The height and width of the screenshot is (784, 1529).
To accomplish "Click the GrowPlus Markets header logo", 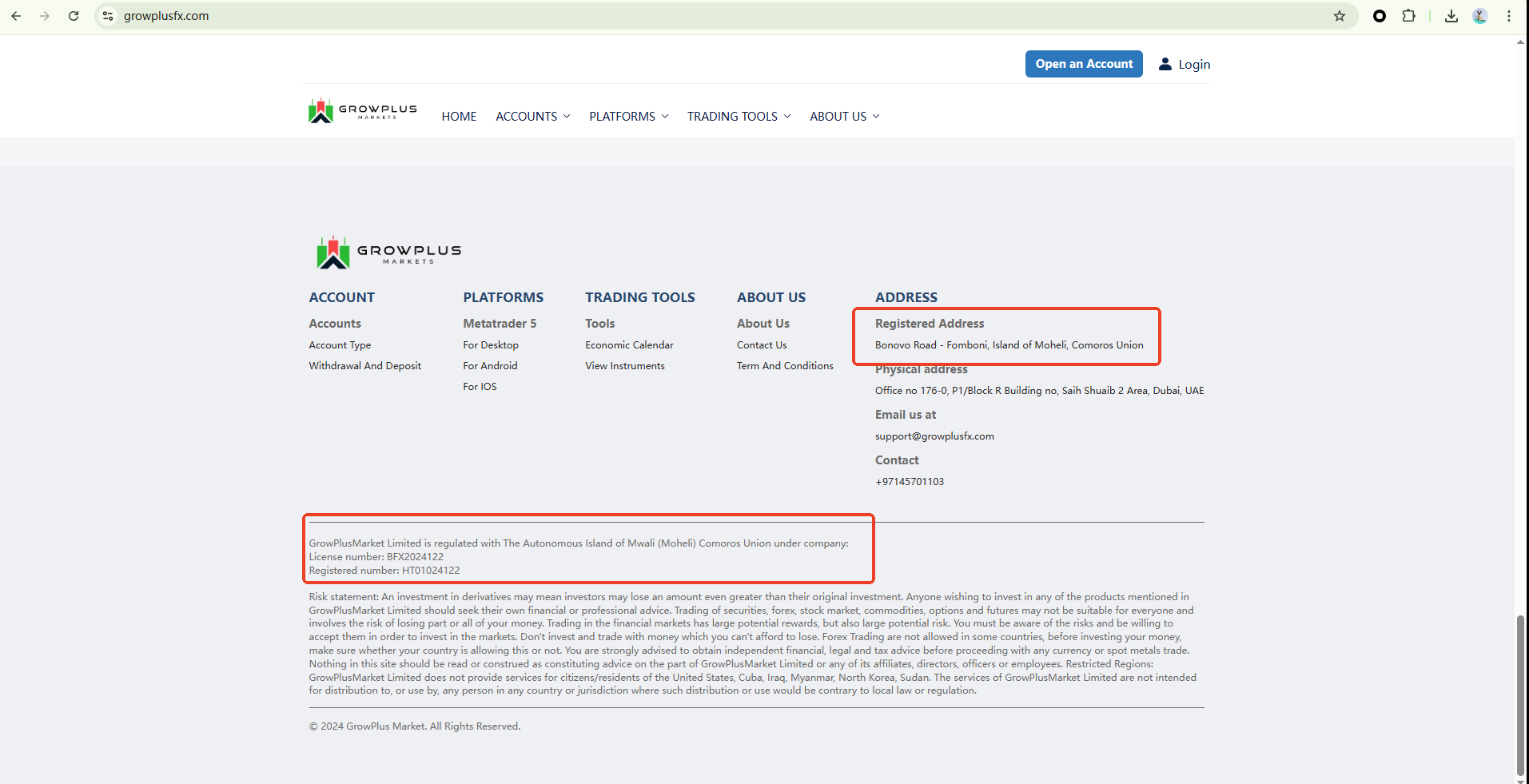I will tap(363, 112).
